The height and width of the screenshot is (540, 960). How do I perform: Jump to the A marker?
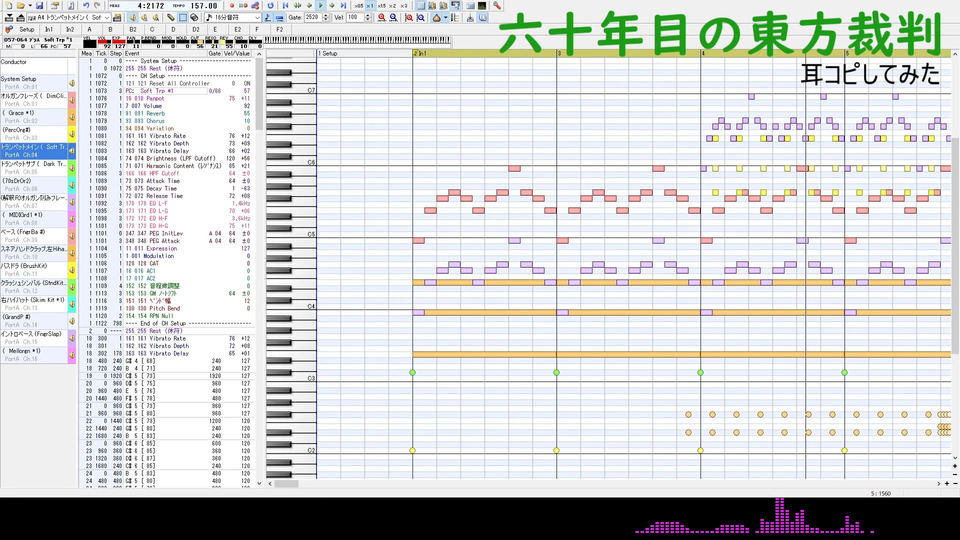pos(89,29)
